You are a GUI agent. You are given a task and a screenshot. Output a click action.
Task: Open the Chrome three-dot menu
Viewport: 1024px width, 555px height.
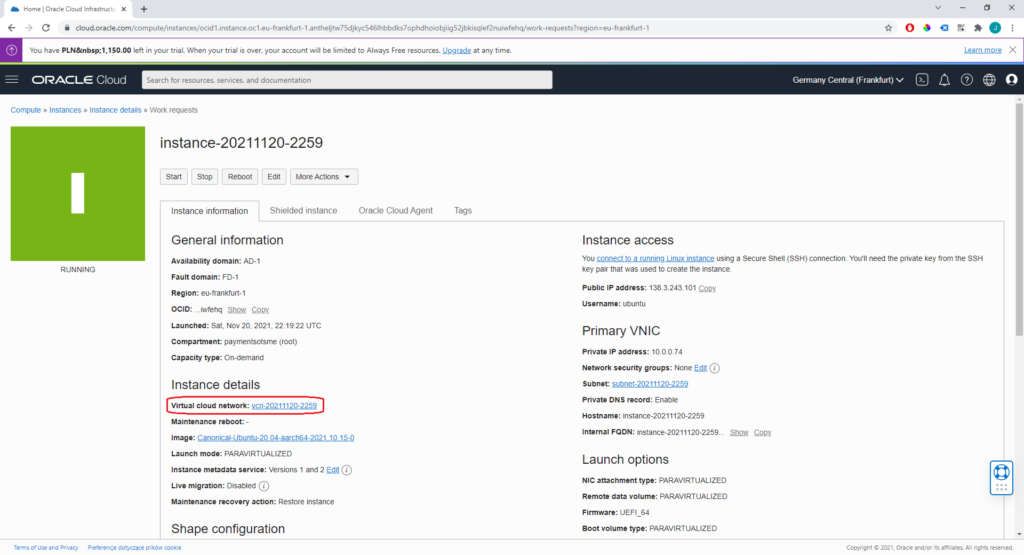click(1012, 28)
